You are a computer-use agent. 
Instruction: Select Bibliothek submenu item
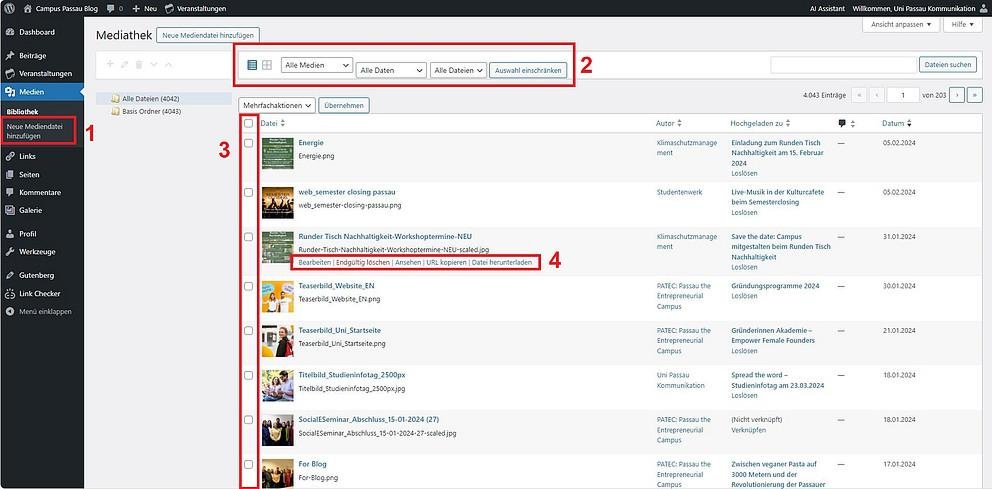tap(23, 112)
